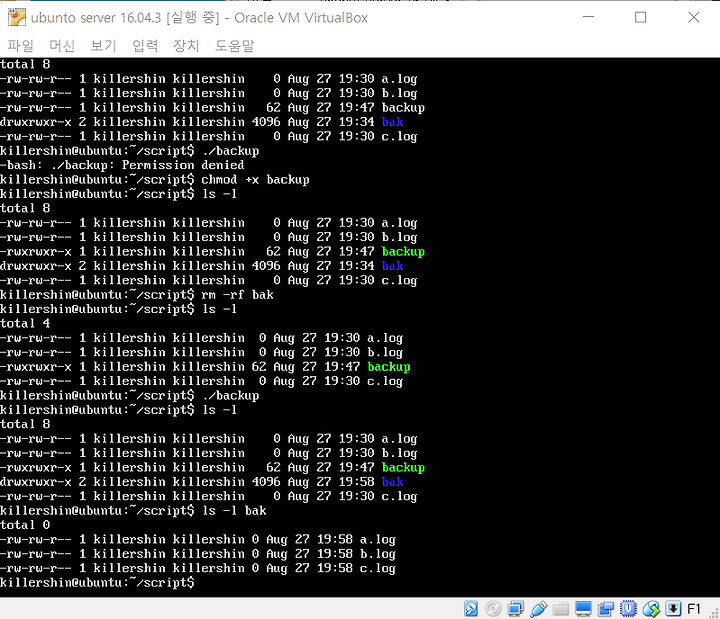
Task: Click the resize grip in the status bar corner
Action: [714, 613]
